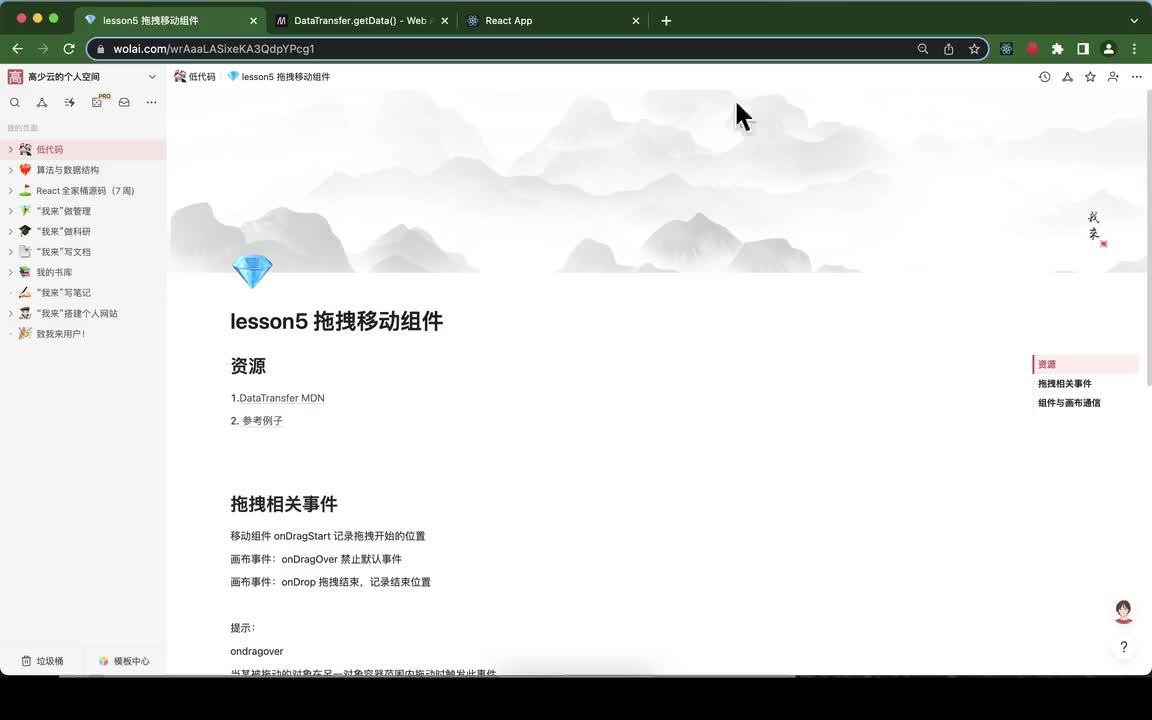
Task: Expand “我来”做科研 page tree
Action: 10,231
